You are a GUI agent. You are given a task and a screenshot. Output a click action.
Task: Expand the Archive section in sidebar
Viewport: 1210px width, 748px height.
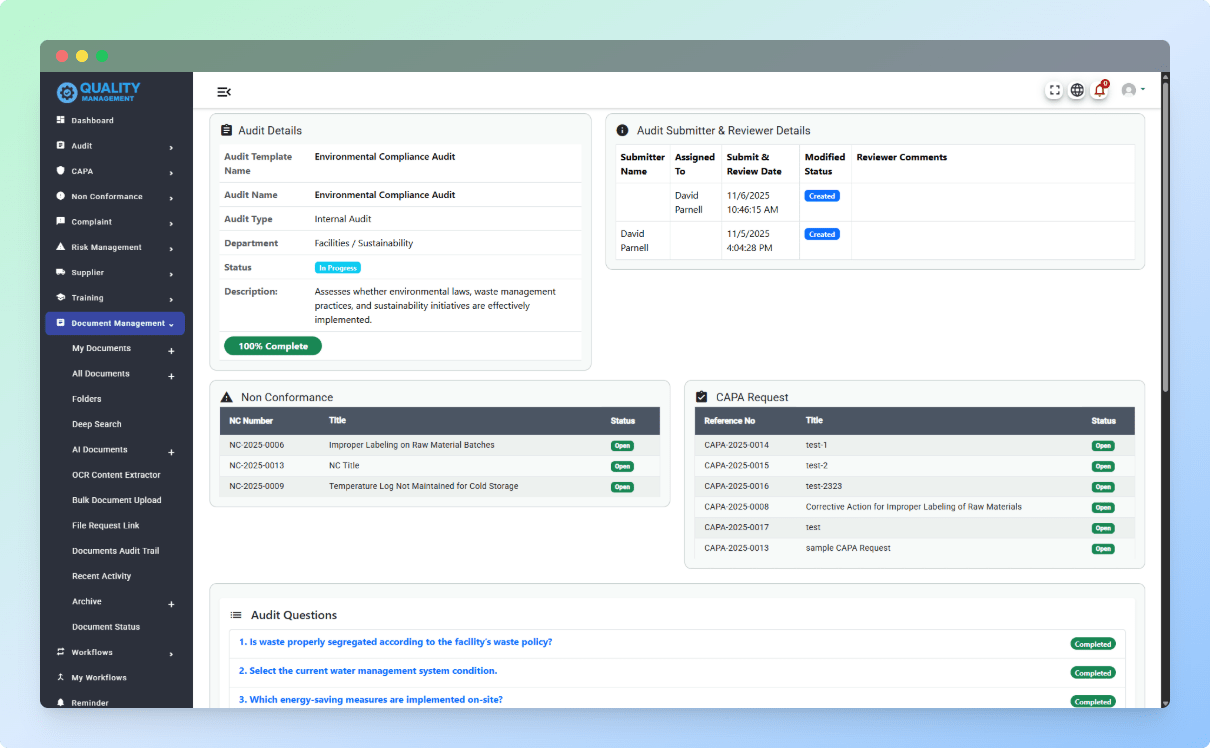click(171, 601)
